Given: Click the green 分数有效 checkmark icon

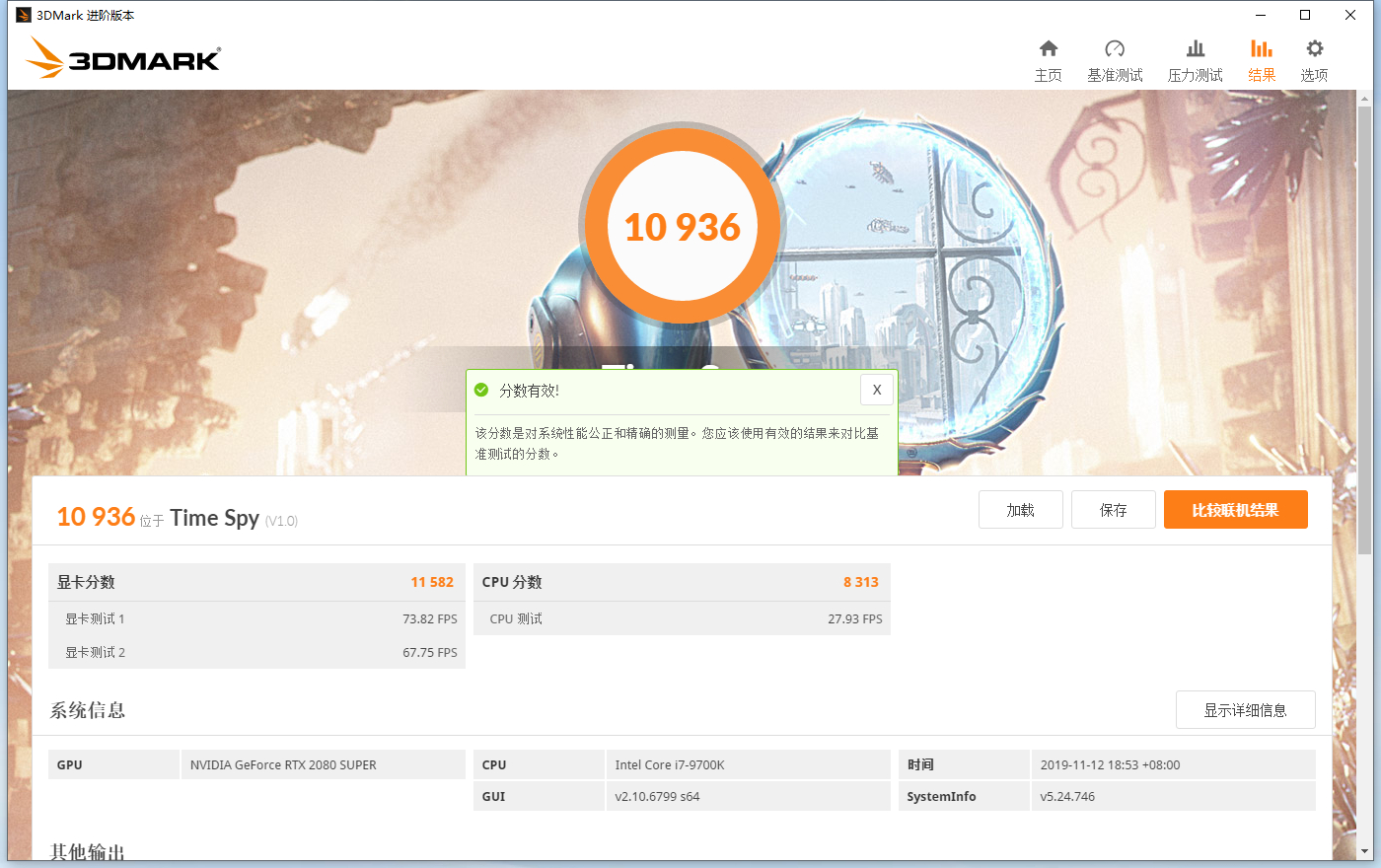Looking at the screenshot, I should [481, 390].
